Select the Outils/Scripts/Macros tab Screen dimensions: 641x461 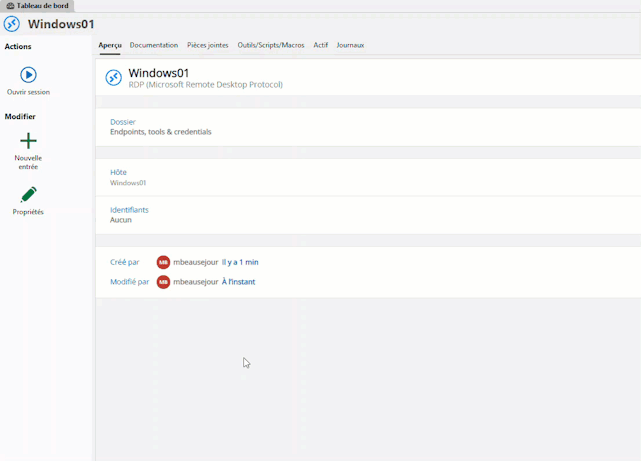pos(271,45)
